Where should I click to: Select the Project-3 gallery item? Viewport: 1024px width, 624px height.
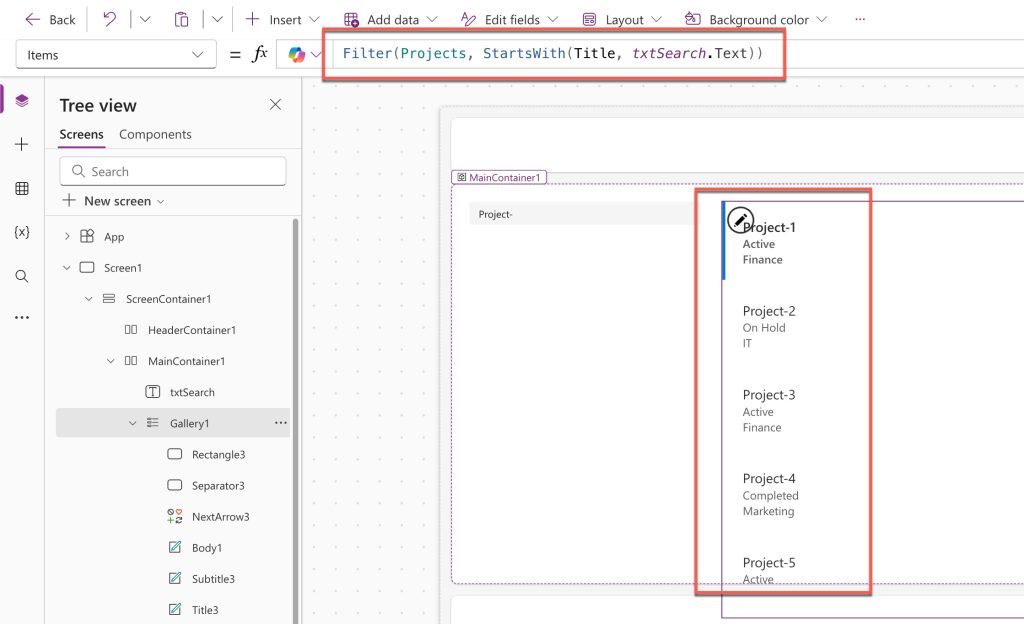point(769,395)
